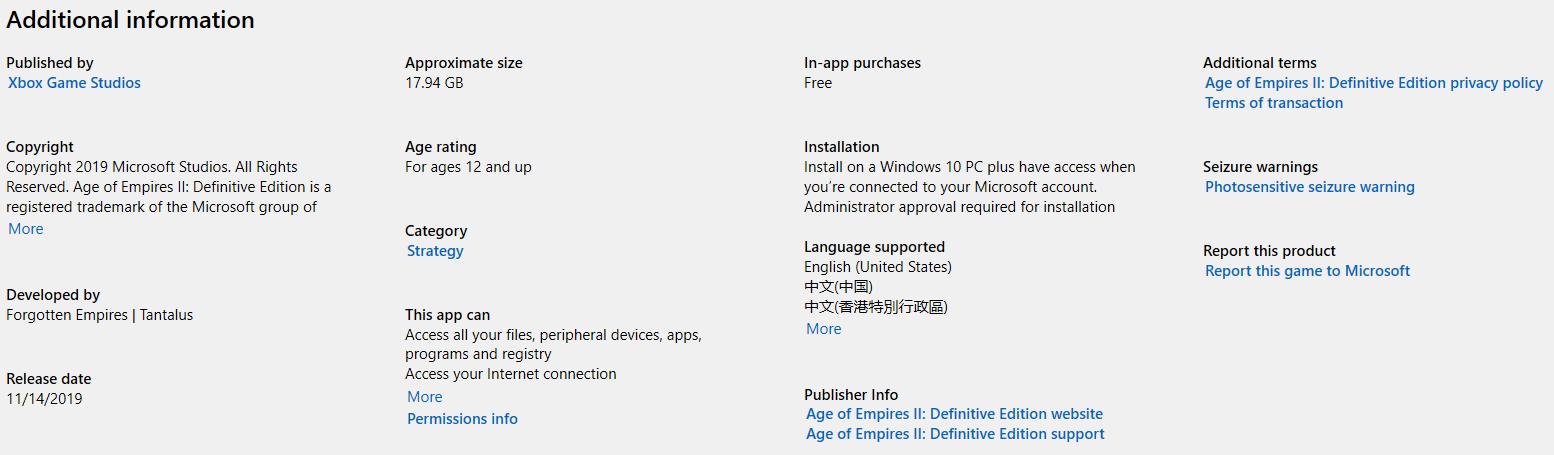This screenshot has width=1554, height=455.
Task: Expand More under Language supported
Action: (824, 329)
